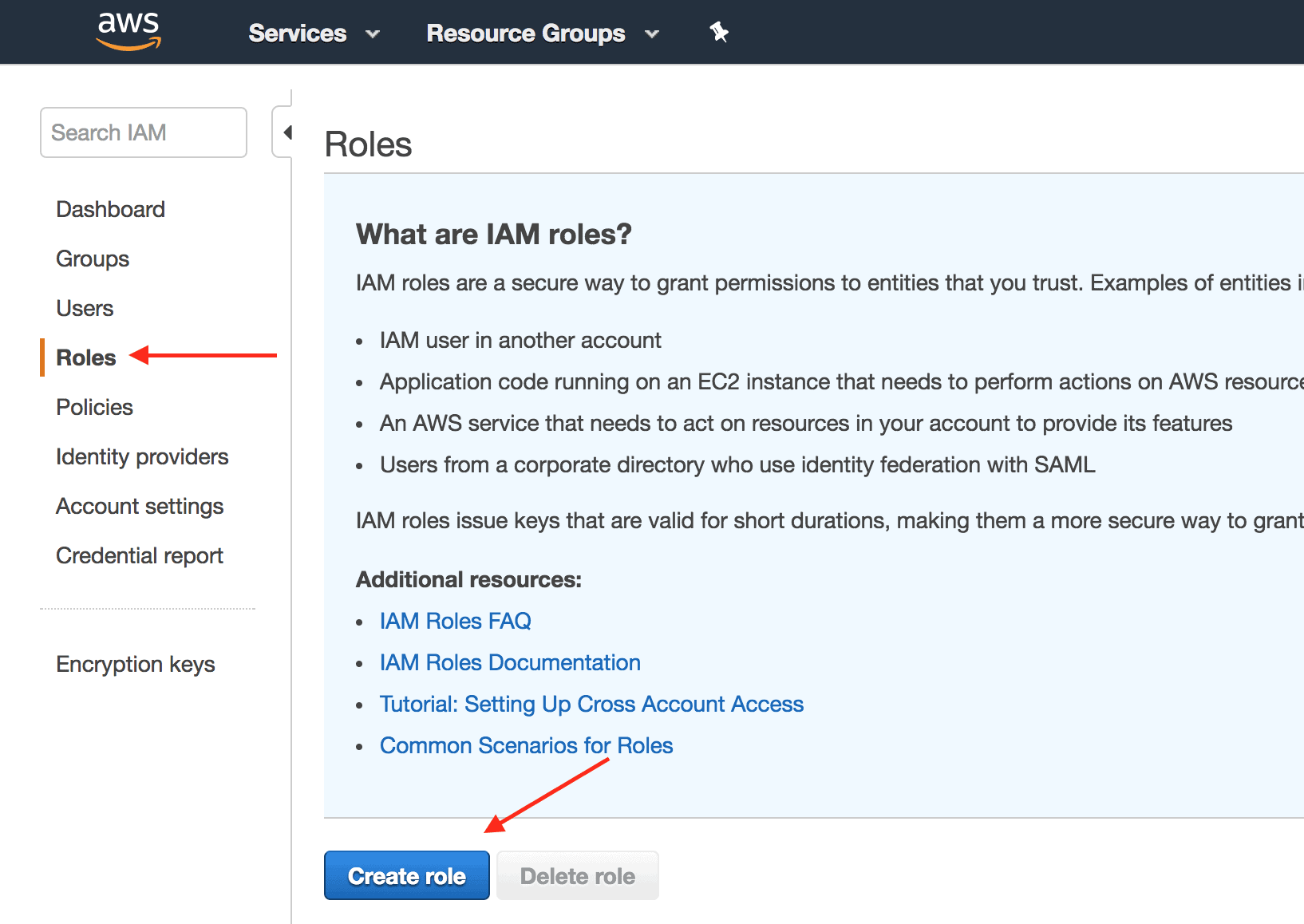Click the Create role button
This screenshot has width=1304, height=924.
[407, 875]
